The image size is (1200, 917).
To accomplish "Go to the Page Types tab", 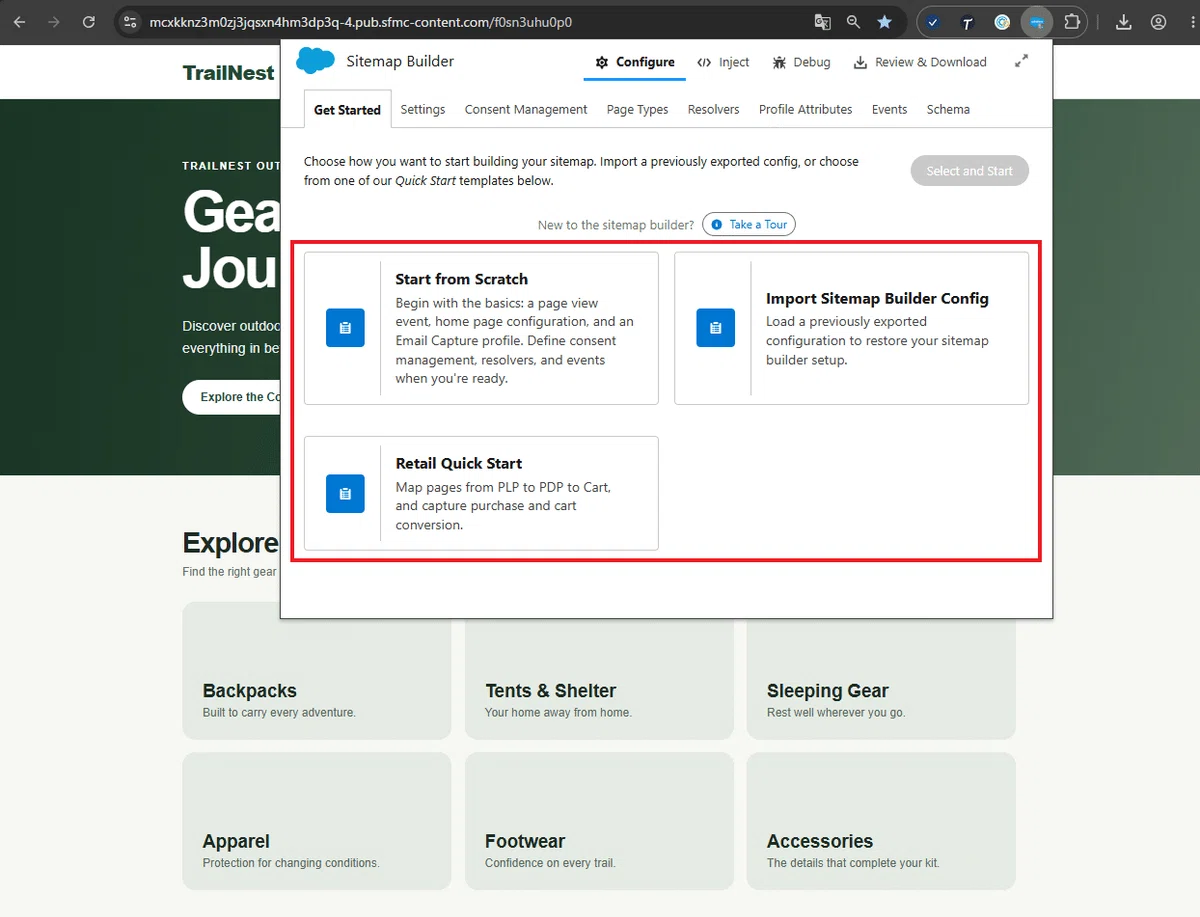I will pyautogui.click(x=637, y=109).
